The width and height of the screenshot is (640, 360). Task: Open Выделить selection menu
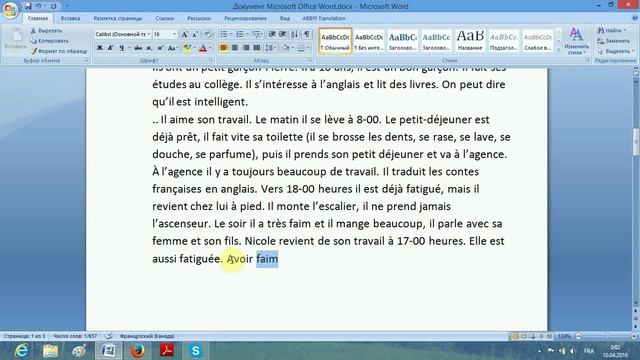point(616,51)
